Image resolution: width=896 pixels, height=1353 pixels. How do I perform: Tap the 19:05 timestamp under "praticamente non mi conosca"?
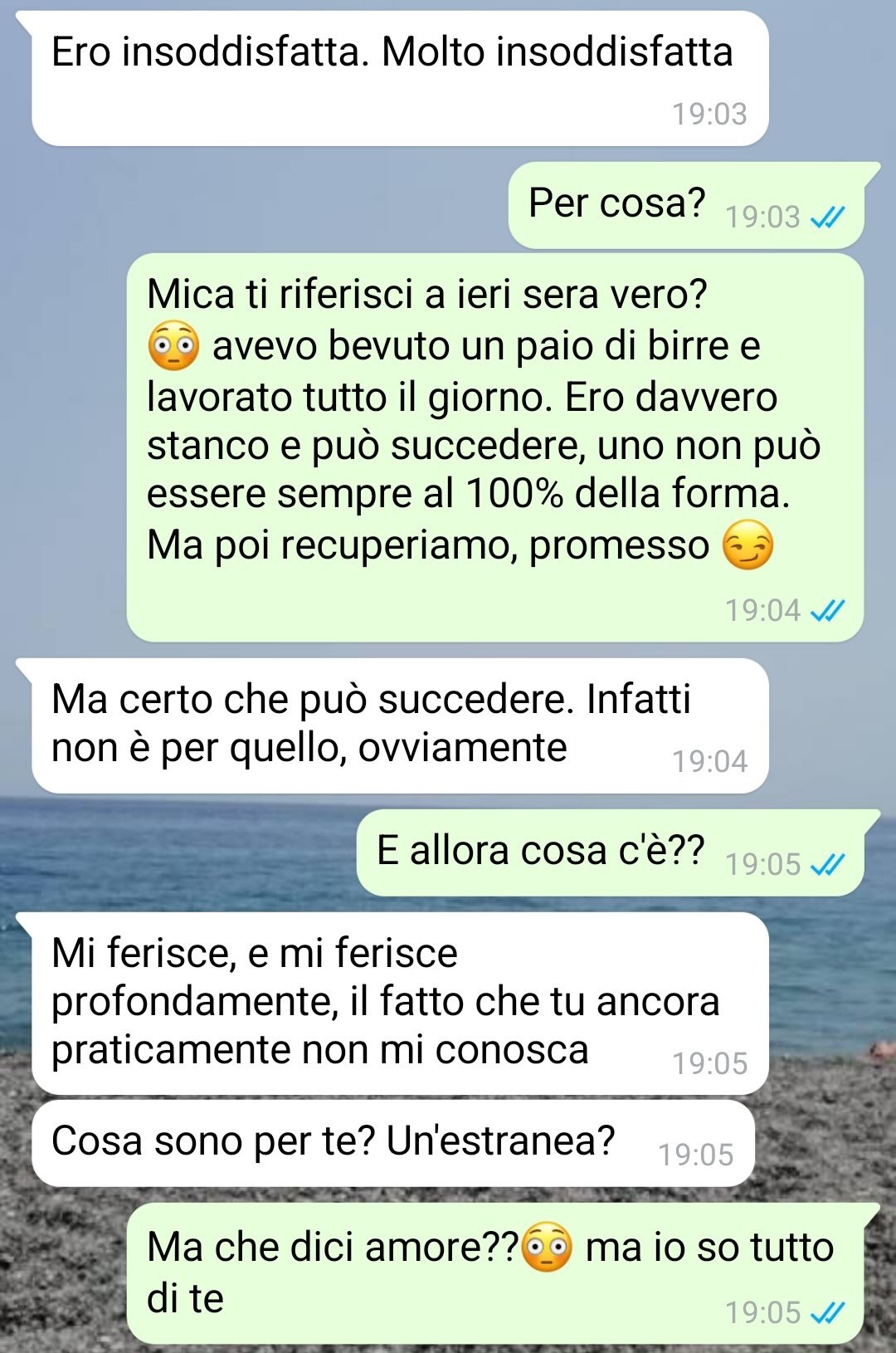click(x=709, y=1063)
